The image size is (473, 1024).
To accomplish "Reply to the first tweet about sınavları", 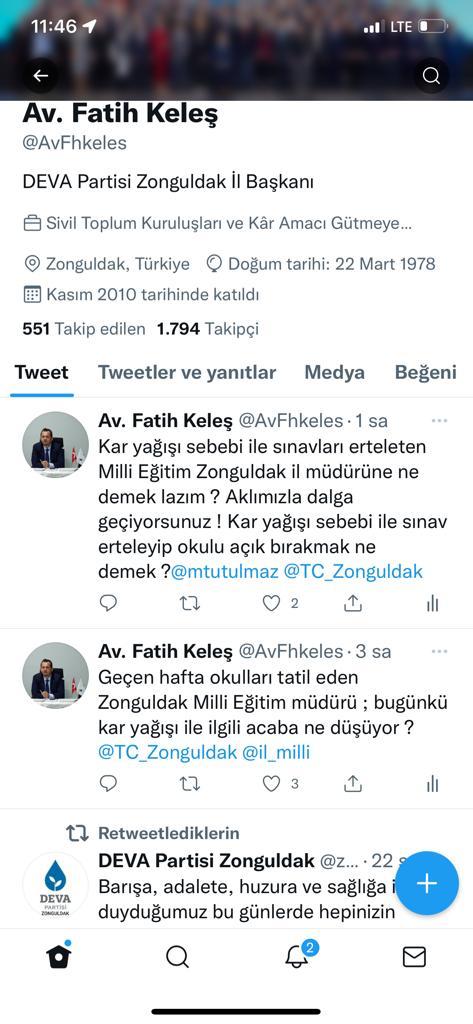I will [108, 603].
